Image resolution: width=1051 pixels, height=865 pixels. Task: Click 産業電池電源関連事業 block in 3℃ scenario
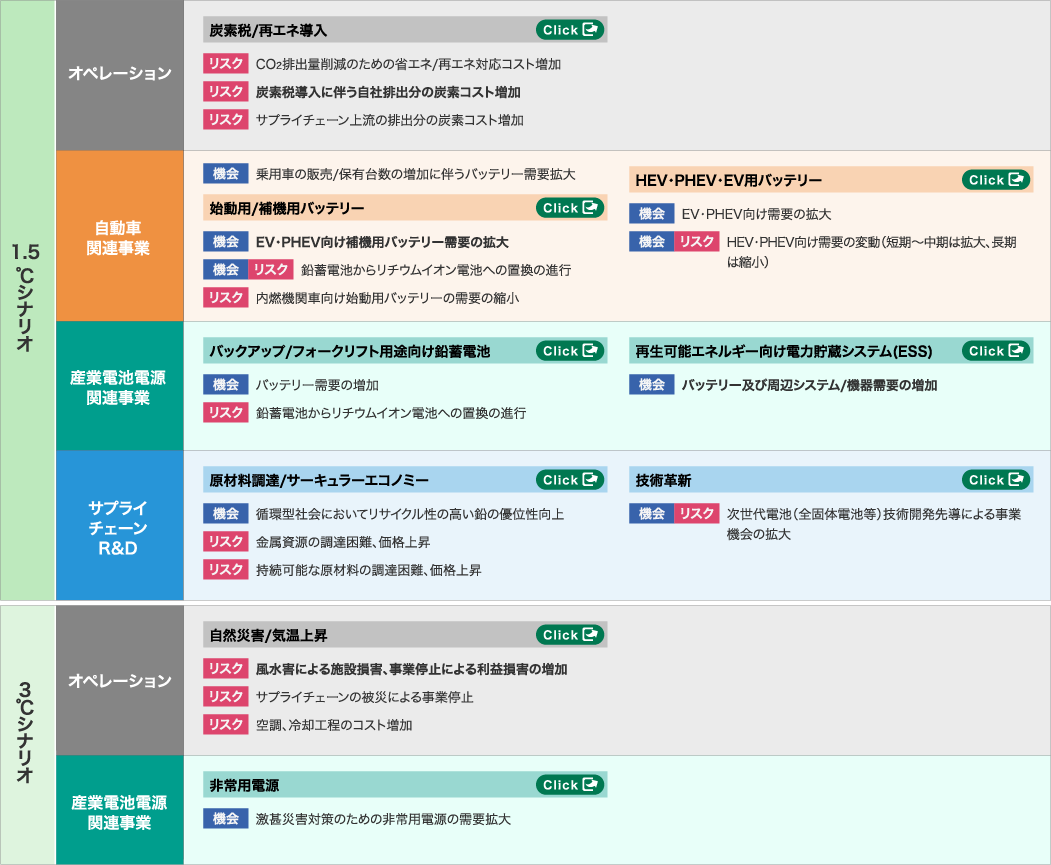click(119, 810)
